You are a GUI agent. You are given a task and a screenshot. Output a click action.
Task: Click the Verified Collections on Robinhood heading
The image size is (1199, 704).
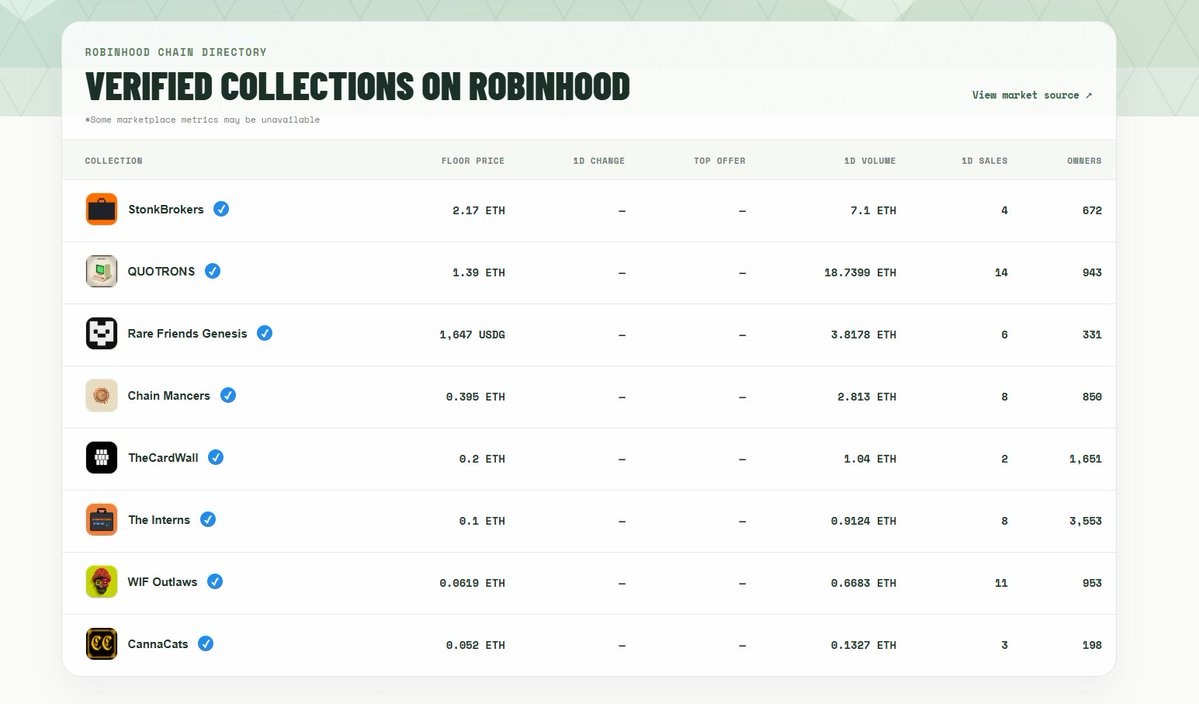click(x=357, y=86)
